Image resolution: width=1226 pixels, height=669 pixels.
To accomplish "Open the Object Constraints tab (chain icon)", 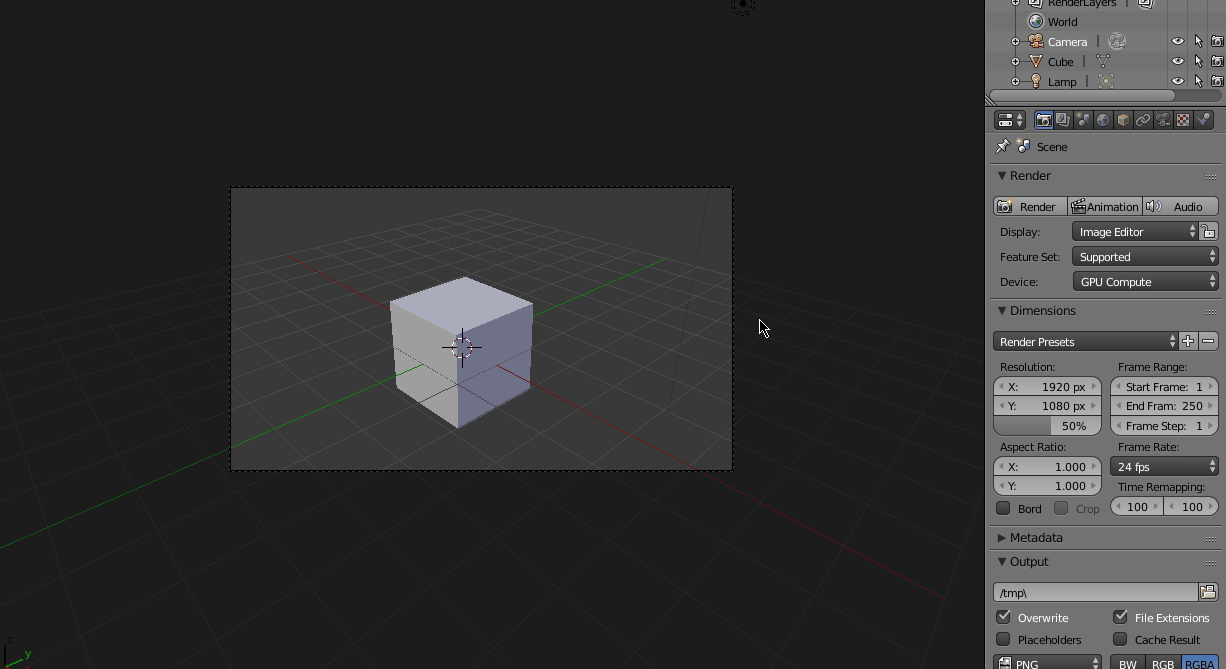I will (1143, 119).
